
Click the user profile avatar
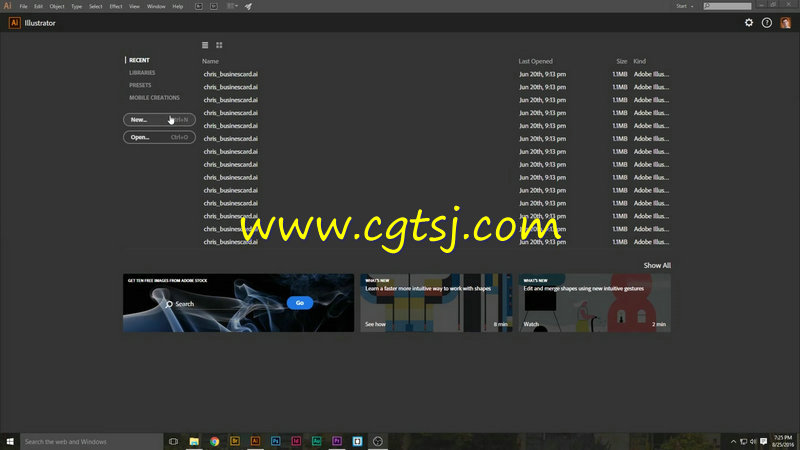coord(785,22)
